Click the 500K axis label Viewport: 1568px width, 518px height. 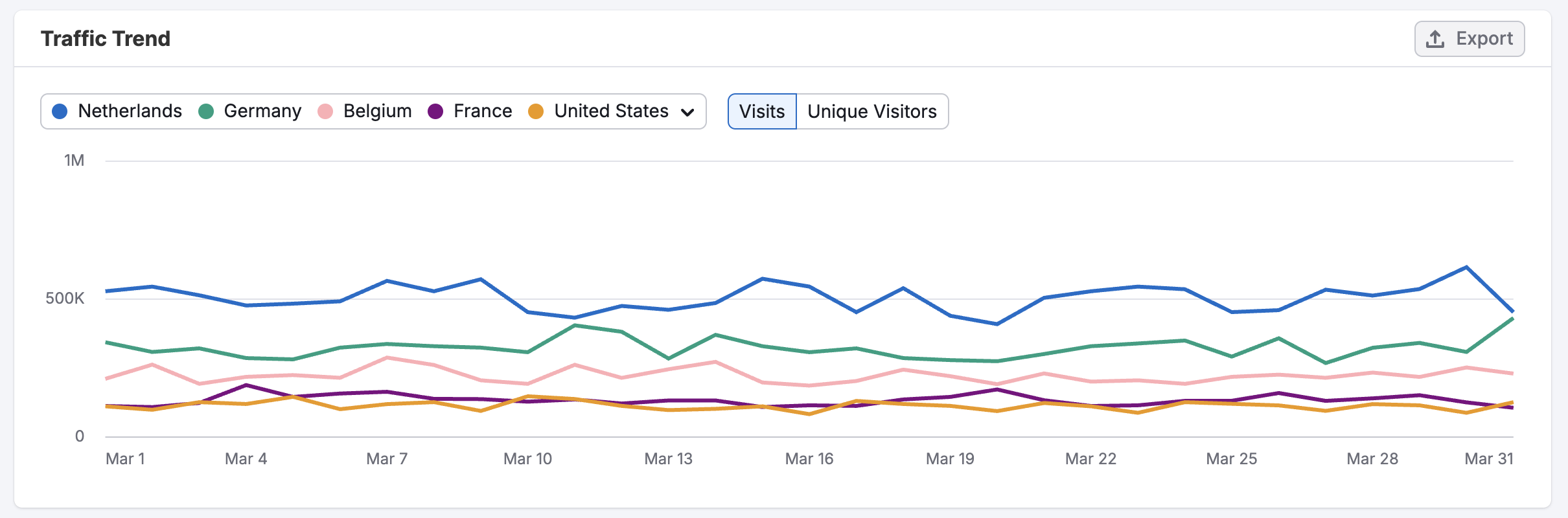pyautogui.click(x=65, y=298)
